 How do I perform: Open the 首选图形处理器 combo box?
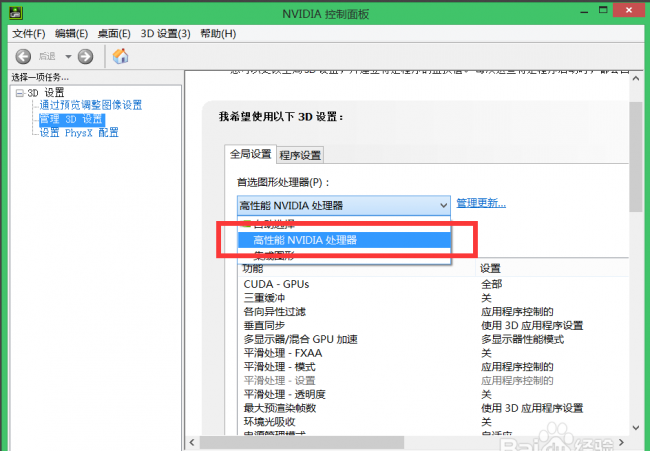coord(344,205)
